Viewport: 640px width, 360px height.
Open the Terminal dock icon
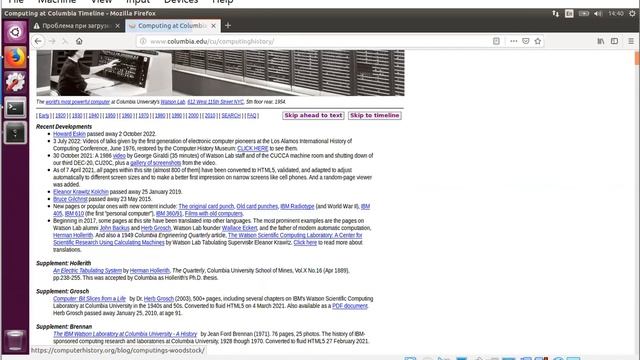[x=15, y=108]
